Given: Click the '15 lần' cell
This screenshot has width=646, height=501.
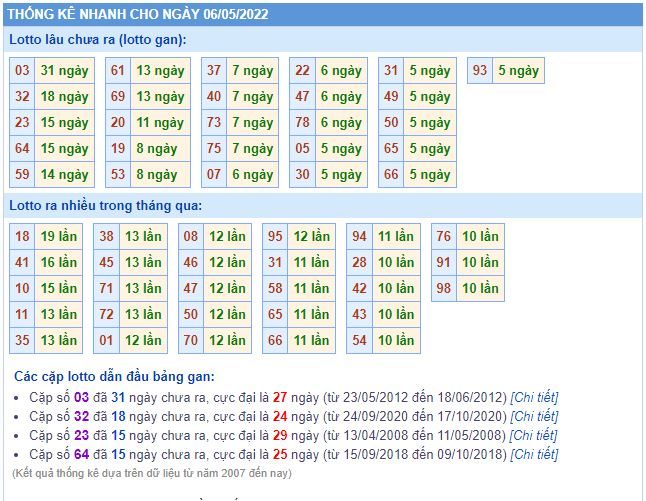Looking at the screenshot, I should [x=59, y=288].
